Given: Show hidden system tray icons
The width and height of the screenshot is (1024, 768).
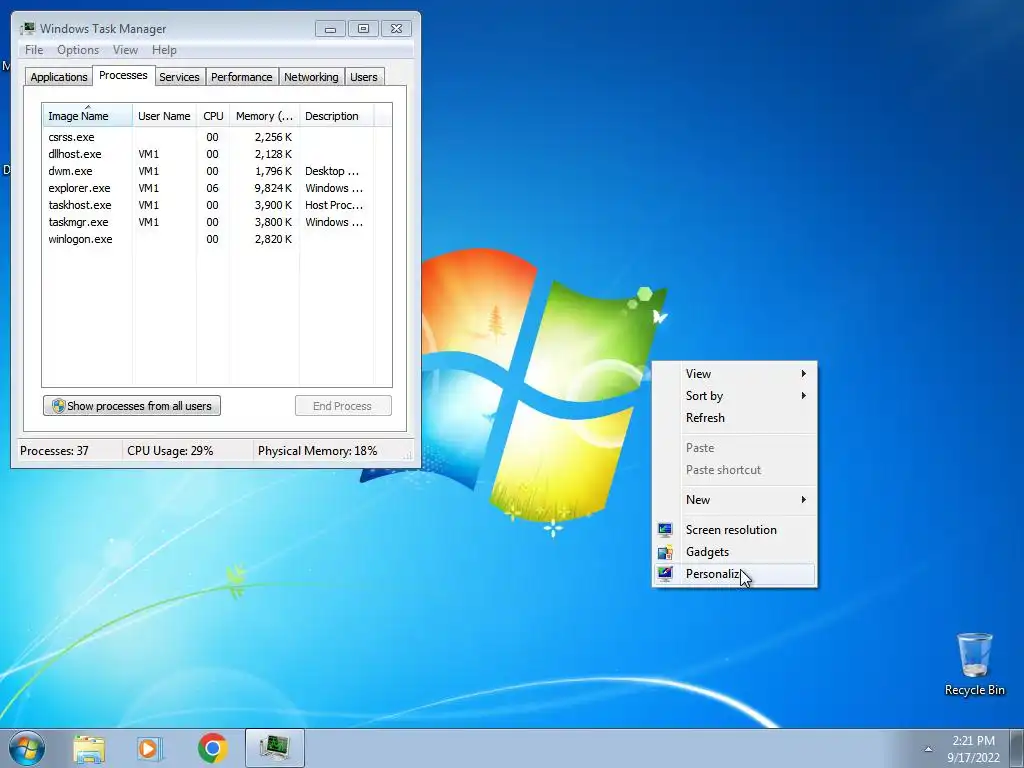Looking at the screenshot, I should 928,749.
